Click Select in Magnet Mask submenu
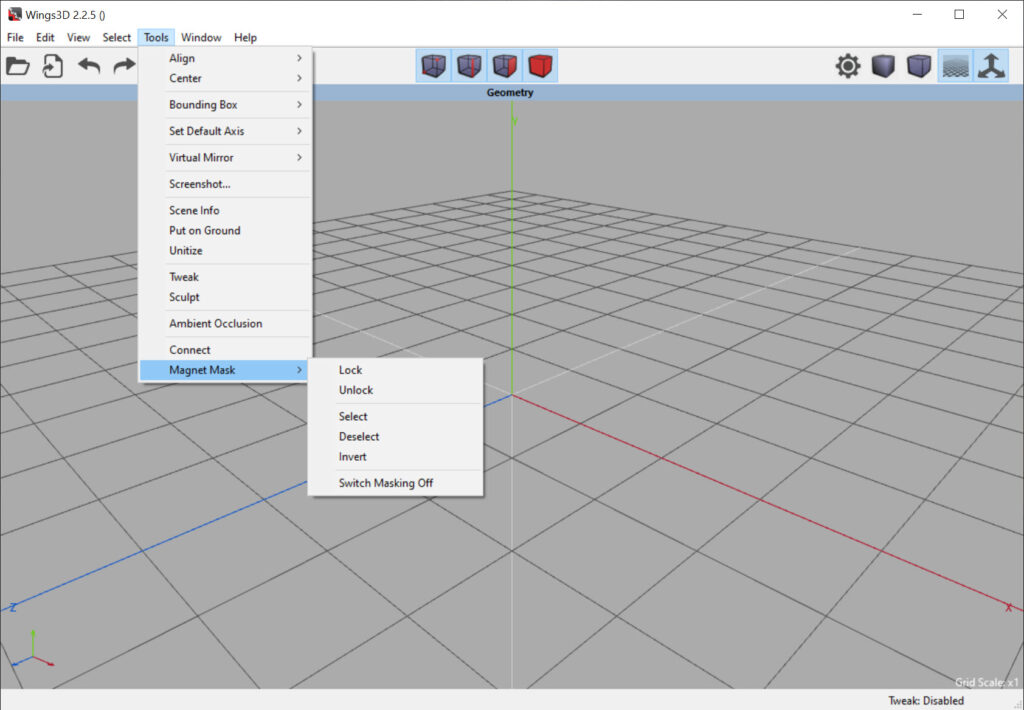Screen dimensions: 1024x710 (x=395, y=417)
